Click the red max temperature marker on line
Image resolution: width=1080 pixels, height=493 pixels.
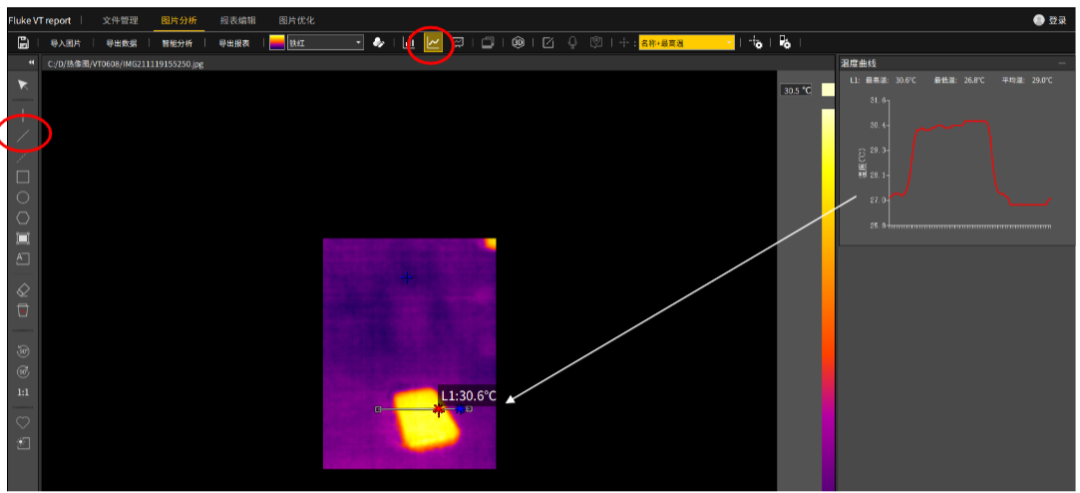click(438, 409)
